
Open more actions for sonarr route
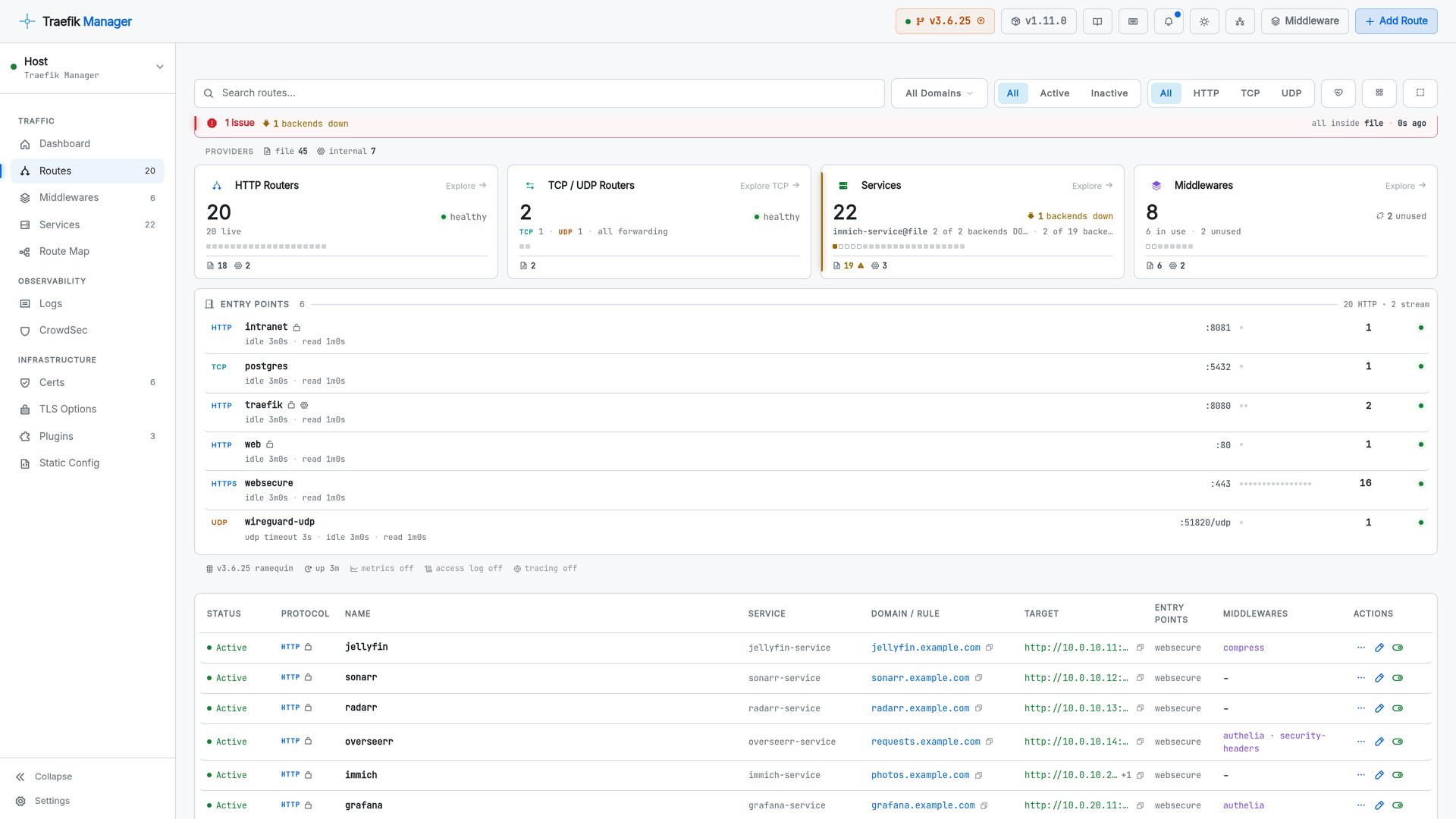[x=1361, y=678]
